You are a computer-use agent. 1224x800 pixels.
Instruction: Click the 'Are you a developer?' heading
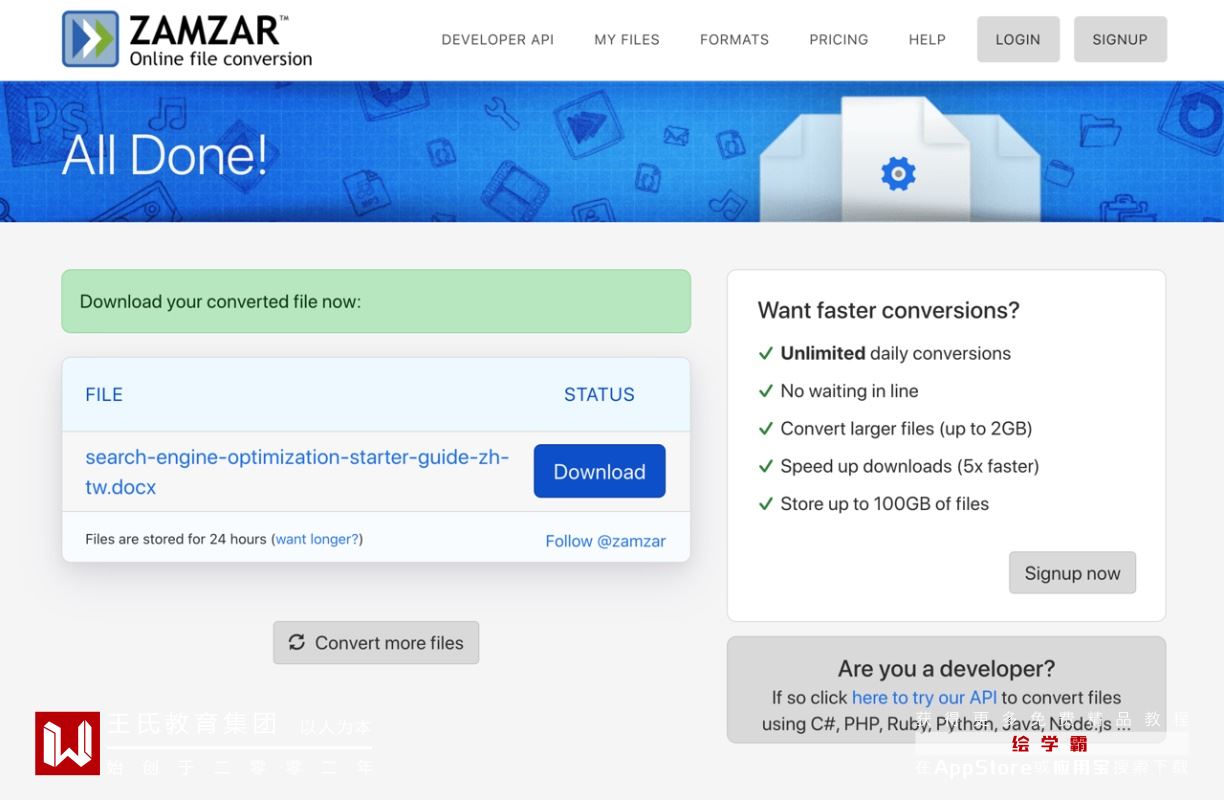[x=946, y=668]
